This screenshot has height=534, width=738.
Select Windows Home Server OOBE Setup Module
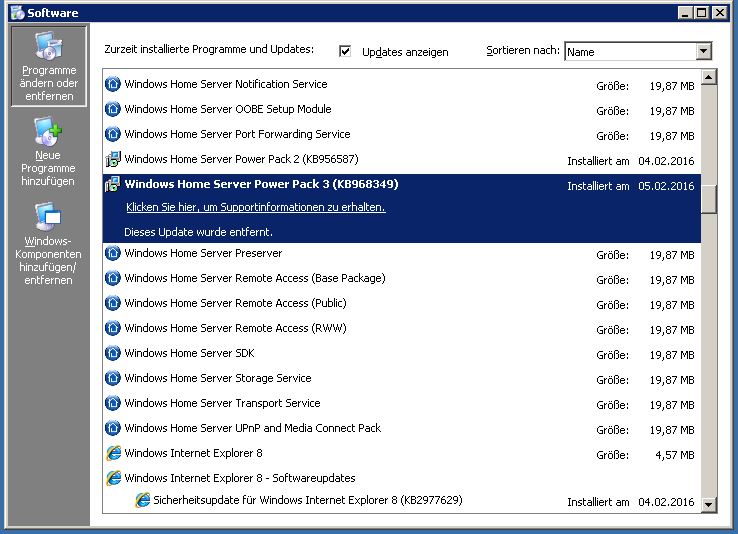(x=401, y=109)
